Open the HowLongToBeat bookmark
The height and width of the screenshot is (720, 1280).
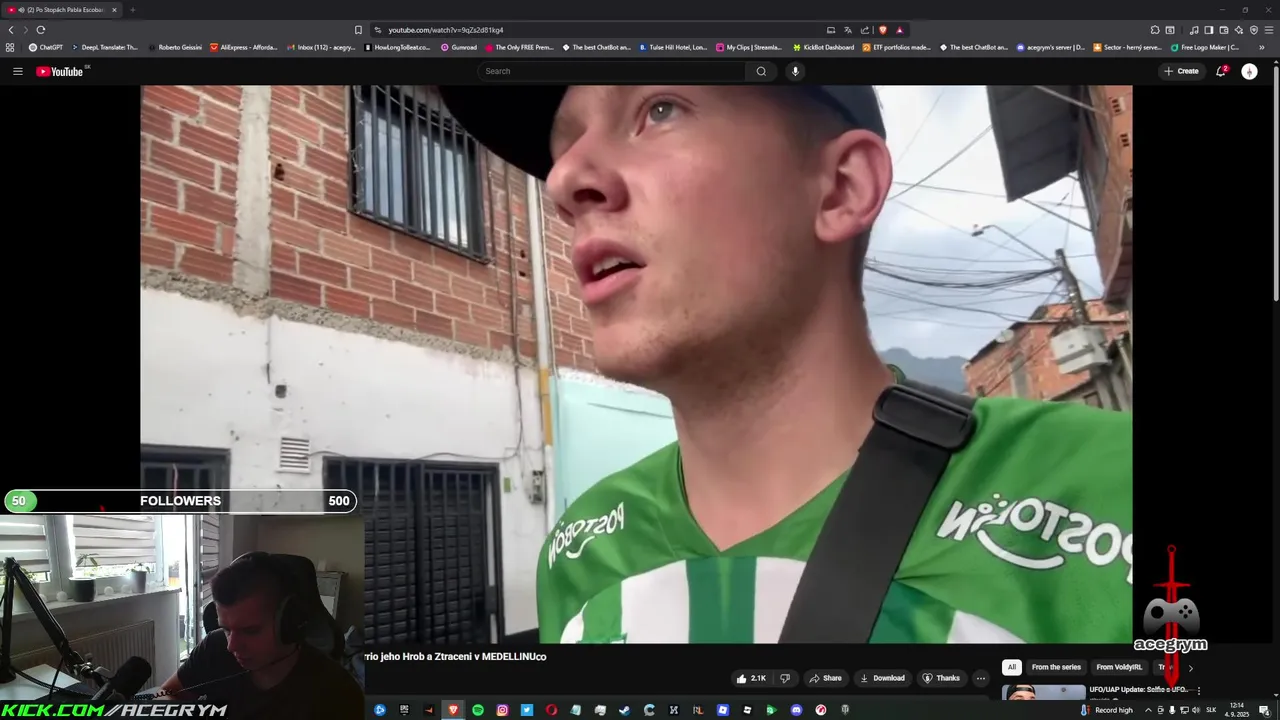(397, 47)
